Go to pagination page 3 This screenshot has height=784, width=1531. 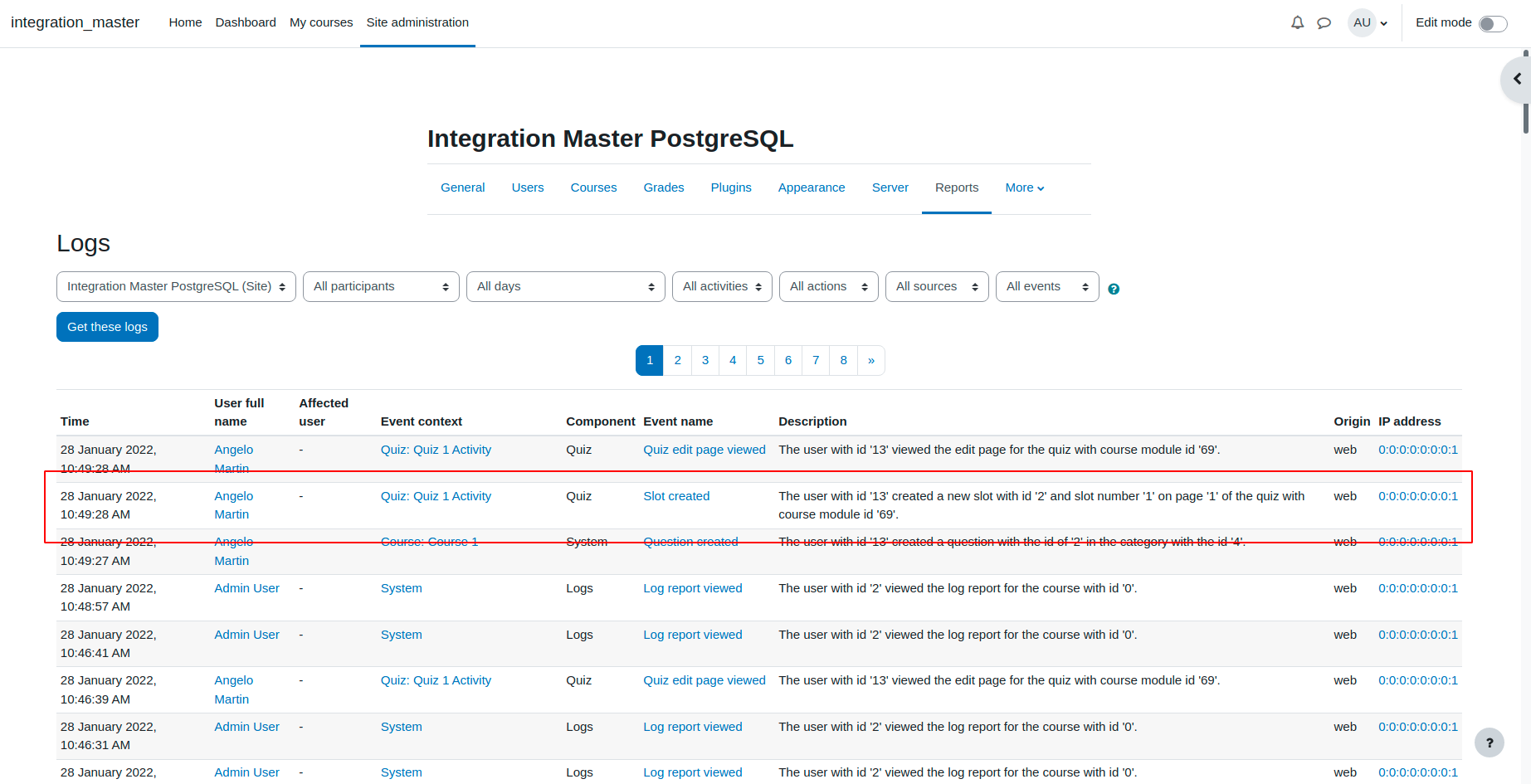(x=705, y=360)
